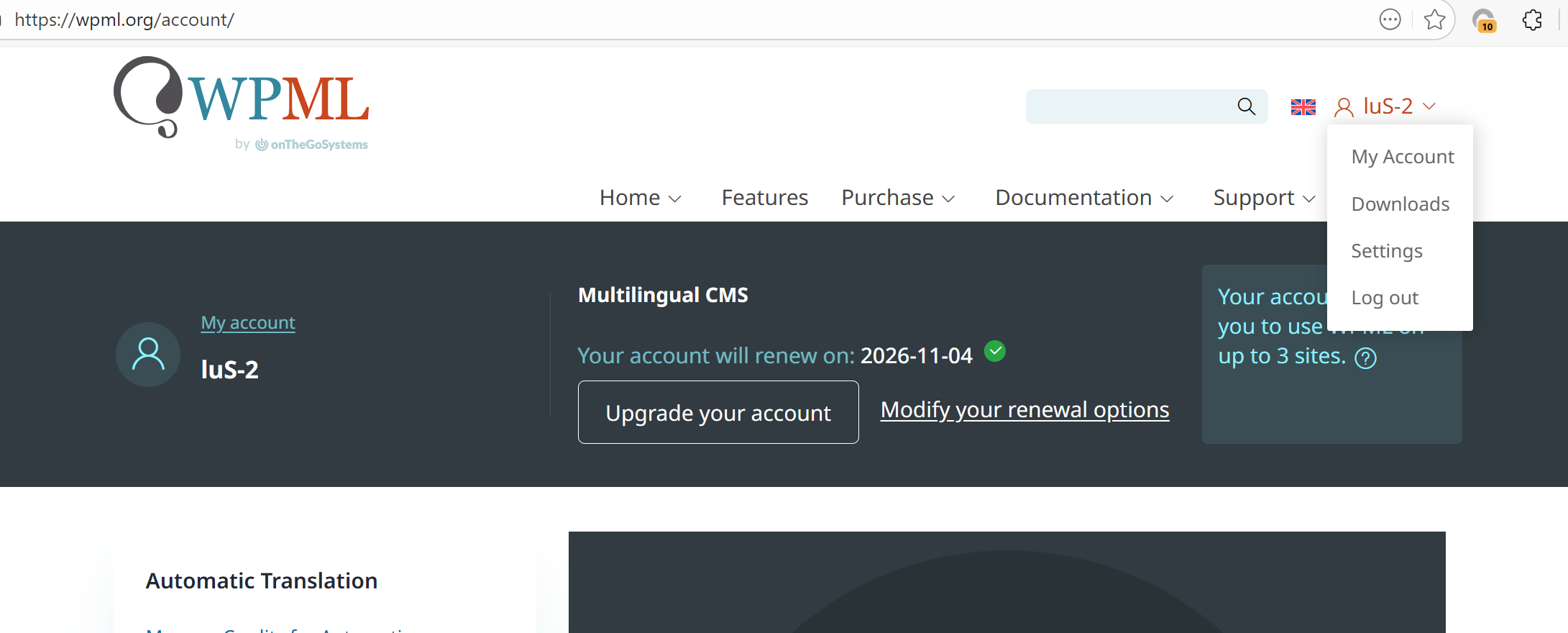Open the Documentation dropdown menu

tap(1083, 198)
